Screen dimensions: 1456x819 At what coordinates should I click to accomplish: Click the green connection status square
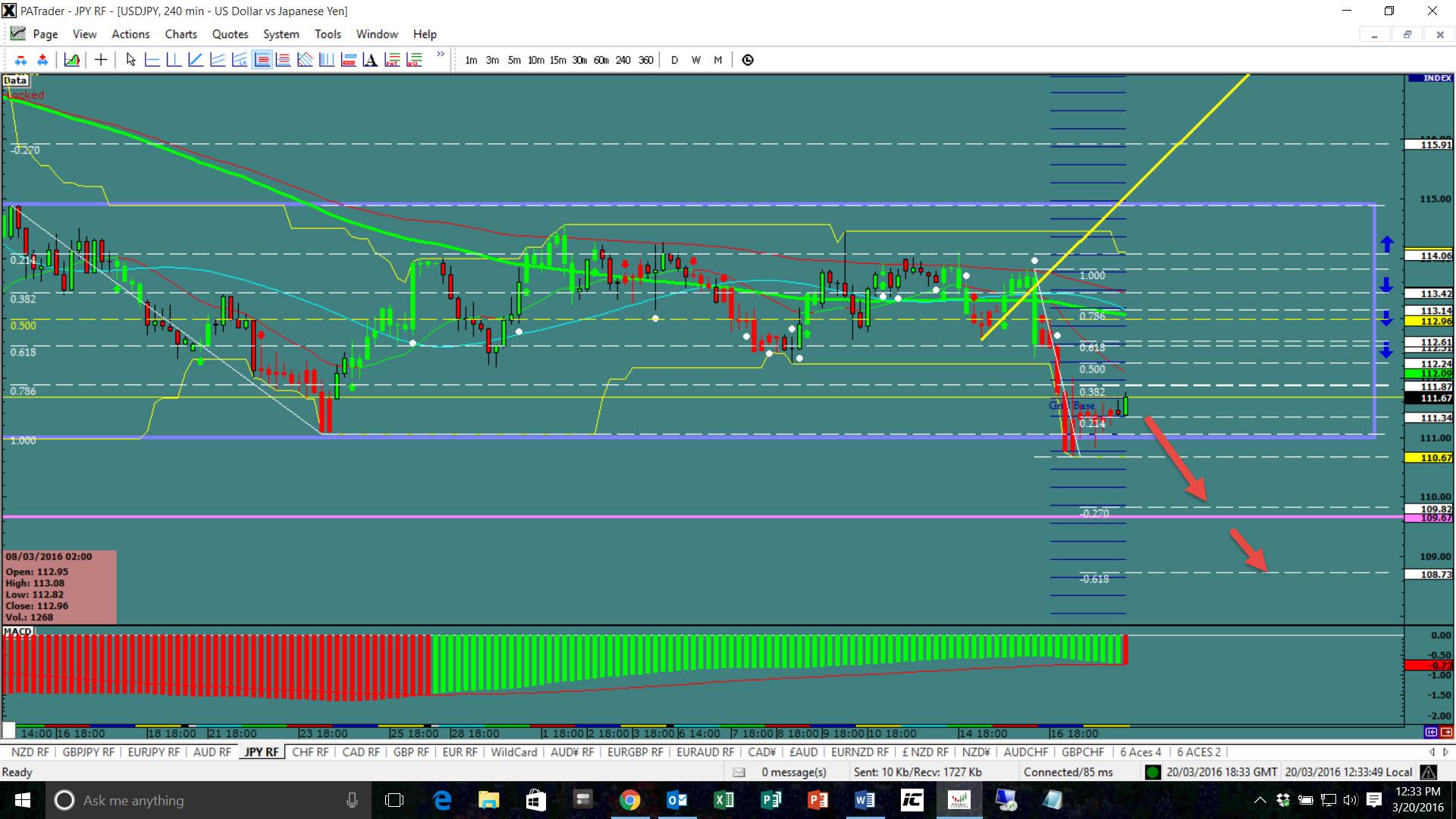pyautogui.click(x=1153, y=772)
